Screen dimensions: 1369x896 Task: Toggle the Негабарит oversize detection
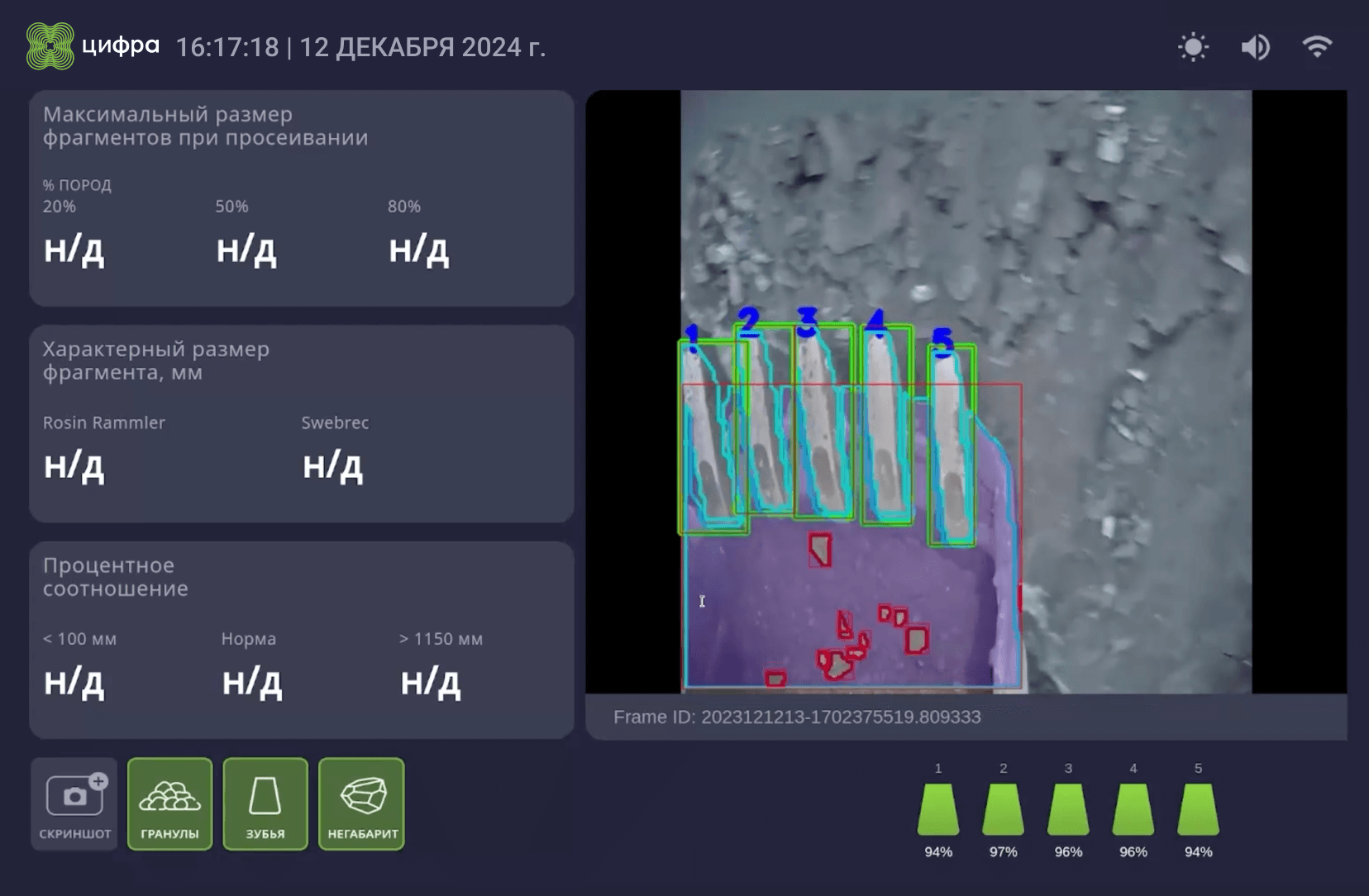pos(362,803)
